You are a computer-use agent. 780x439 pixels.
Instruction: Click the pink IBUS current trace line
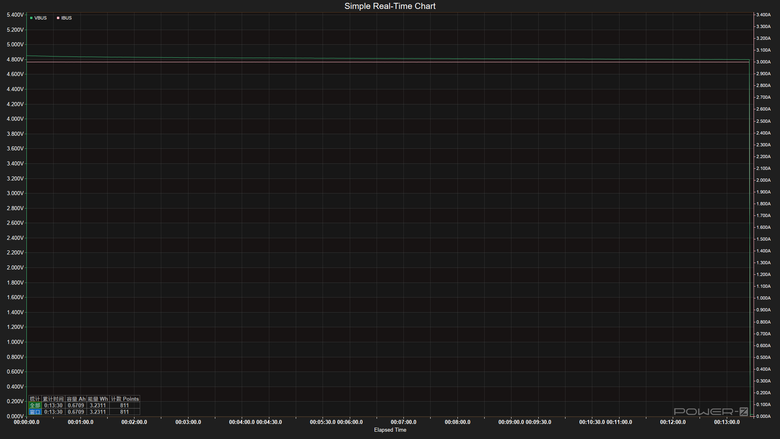point(388,62)
